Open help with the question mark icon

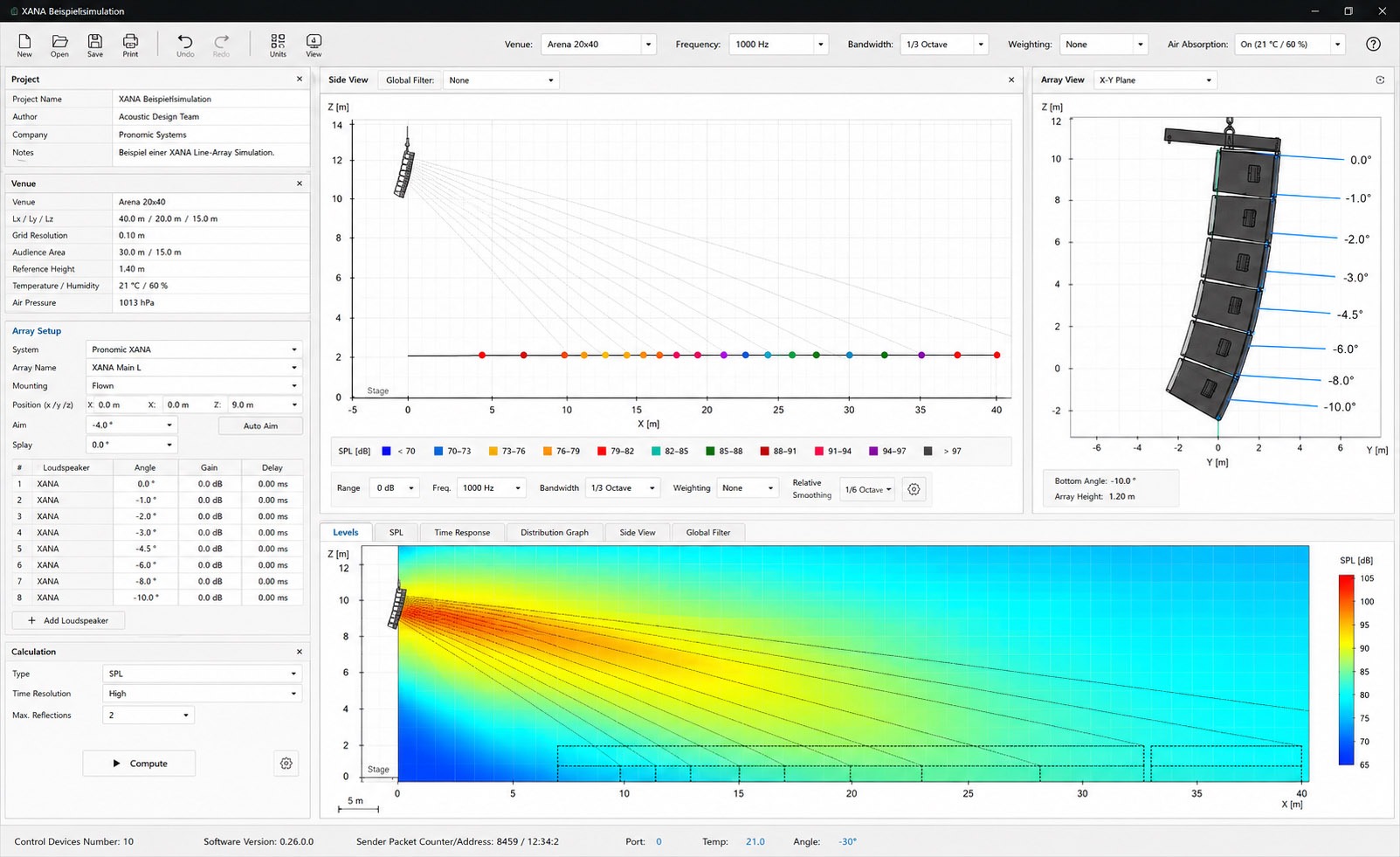pyautogui.click(x=1373, y=45)
